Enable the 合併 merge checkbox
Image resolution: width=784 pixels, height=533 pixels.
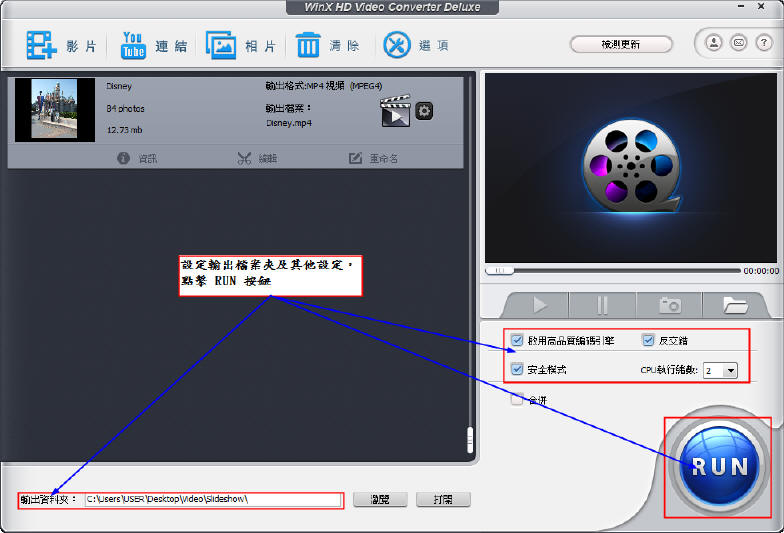[517, 400]
